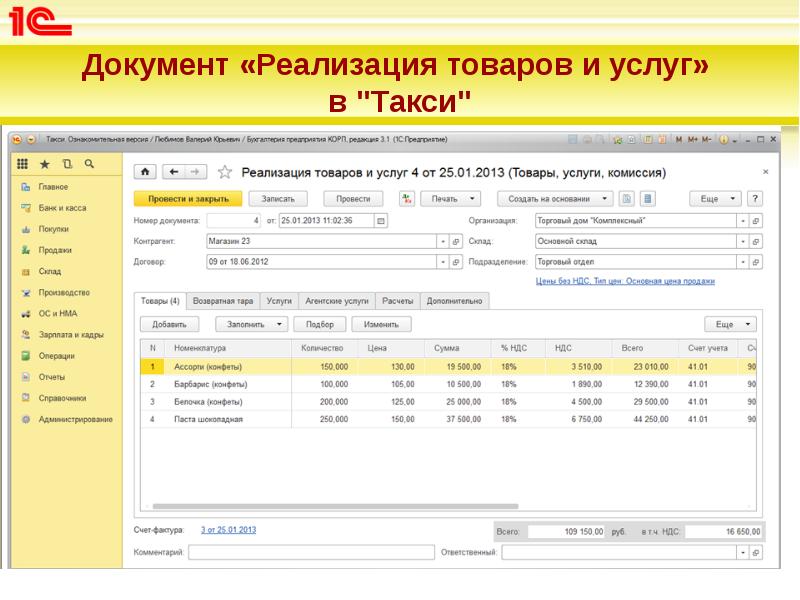Image resolution: width=800 pixels, height=600 pixels.
Task: Open History icon in left panel
Action: (x=67, y=164)
